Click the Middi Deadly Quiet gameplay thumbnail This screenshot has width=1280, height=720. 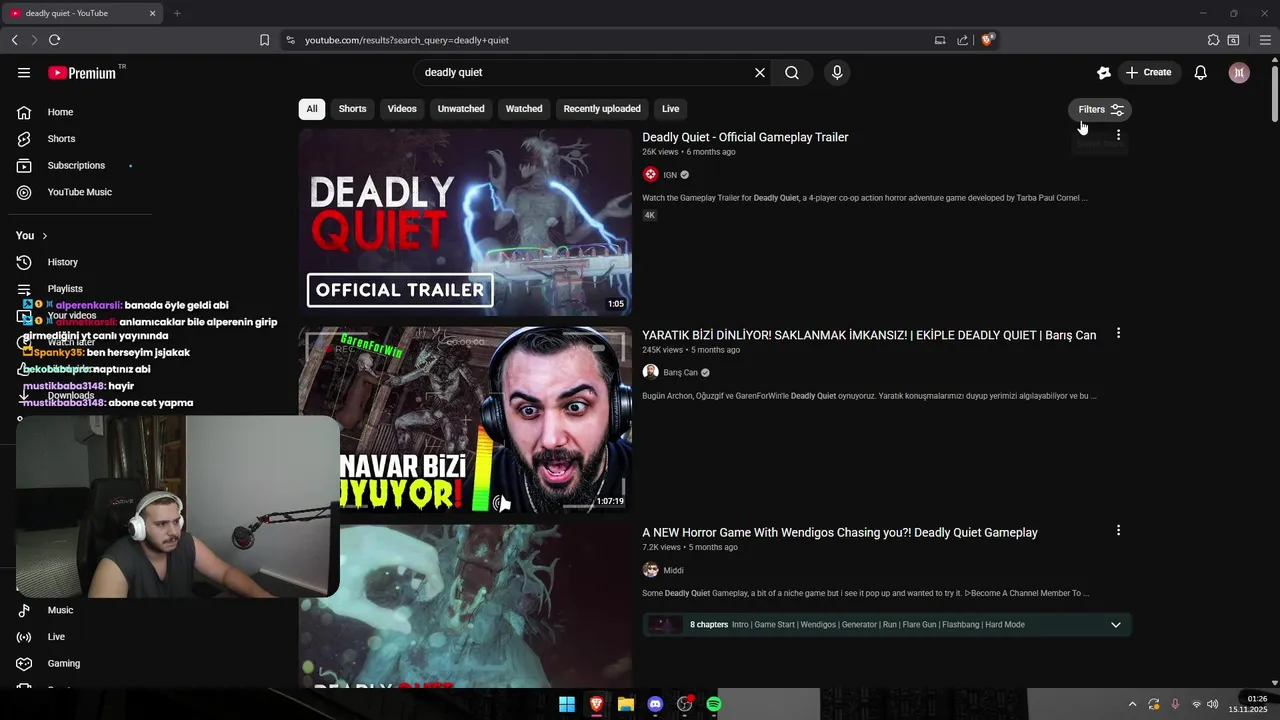click(x=465, y=606)
